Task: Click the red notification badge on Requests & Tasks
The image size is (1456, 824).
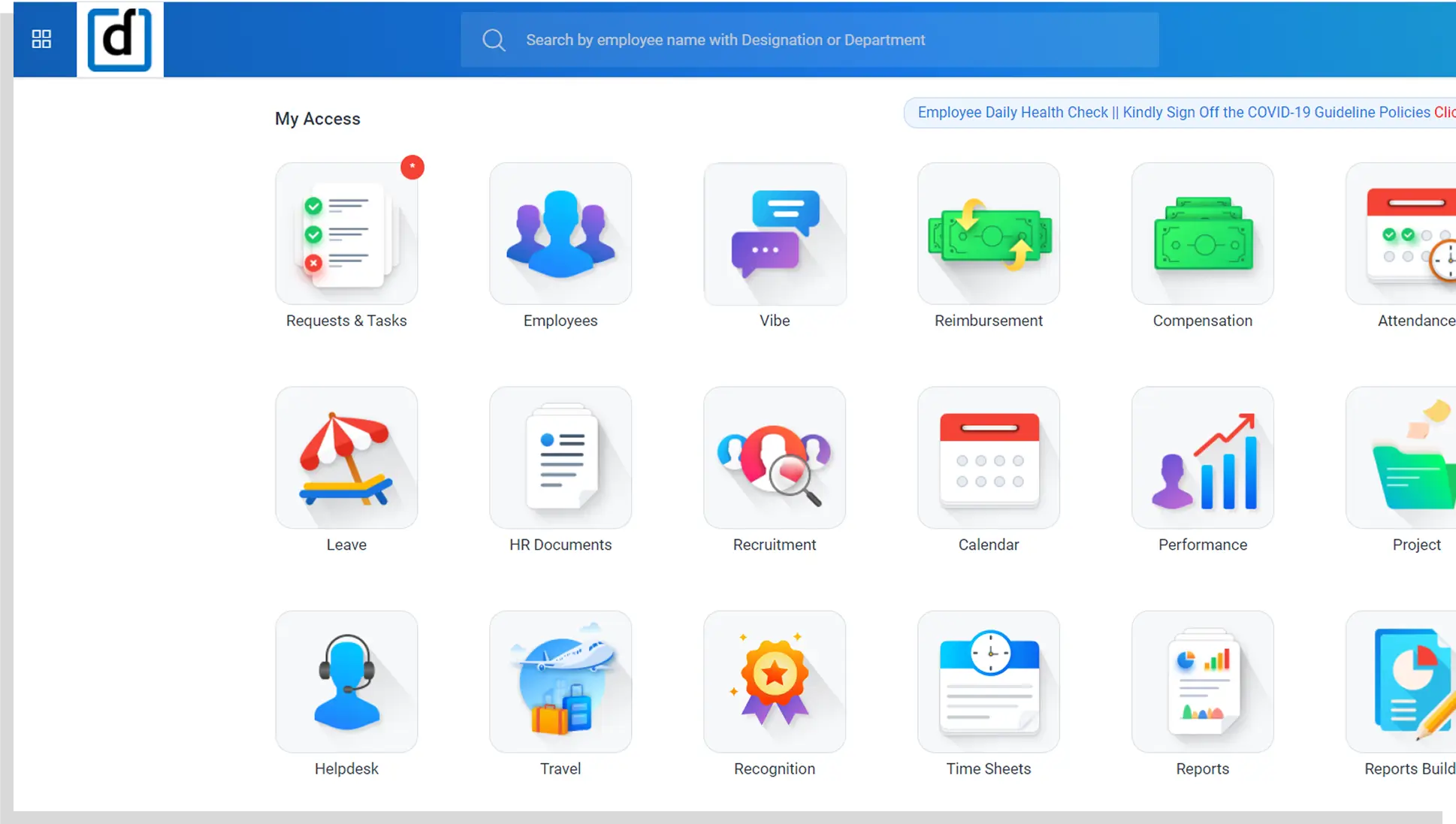Action: [412, 167]
